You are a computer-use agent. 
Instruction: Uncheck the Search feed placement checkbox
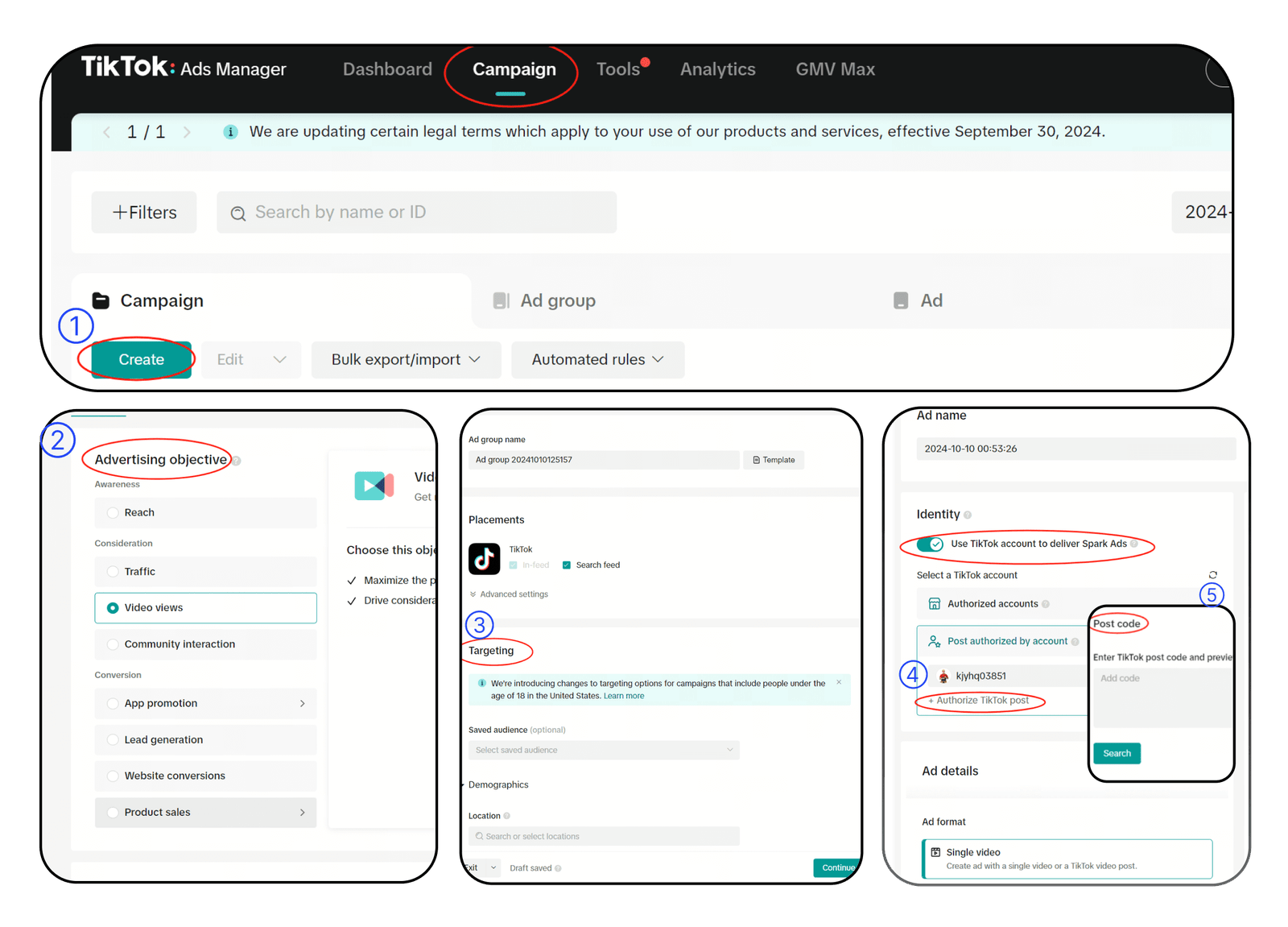tap(567, 565)
